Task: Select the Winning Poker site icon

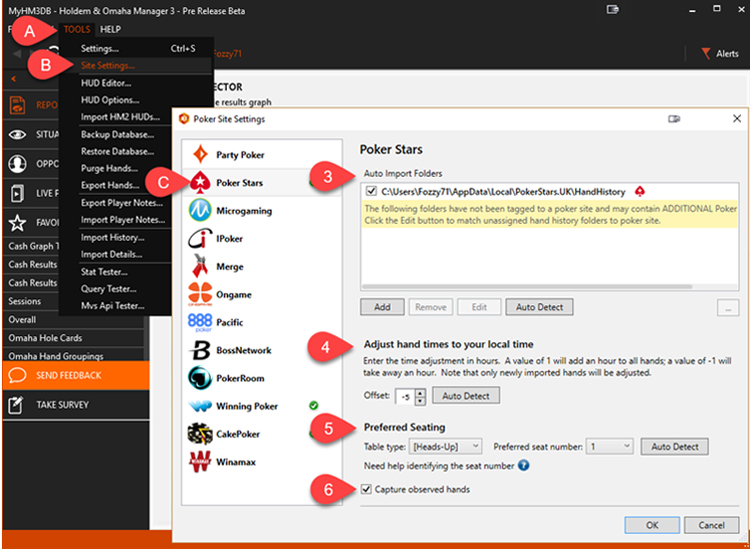Action: coord(200,406)
